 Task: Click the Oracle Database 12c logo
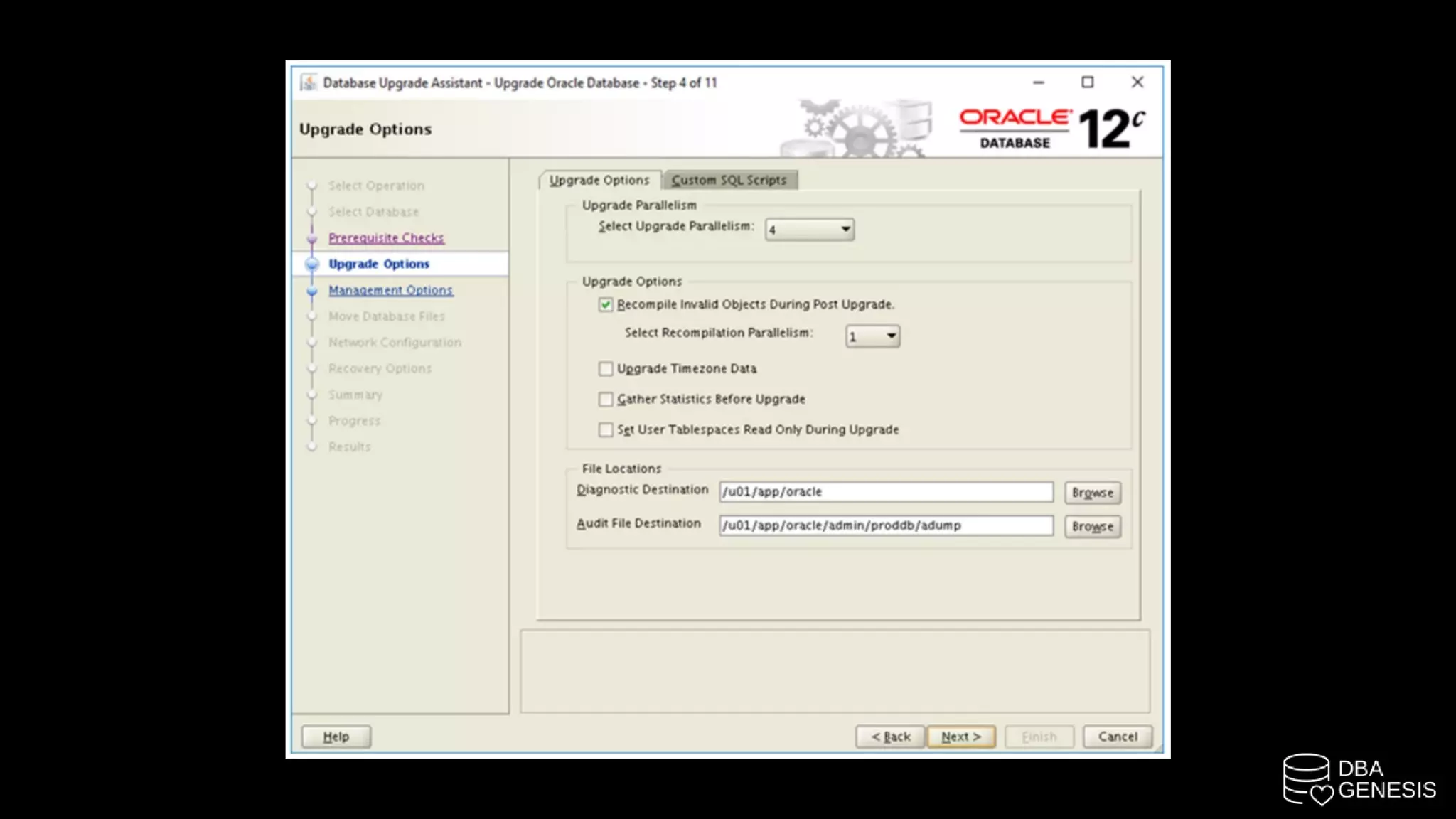(1051, 129)
